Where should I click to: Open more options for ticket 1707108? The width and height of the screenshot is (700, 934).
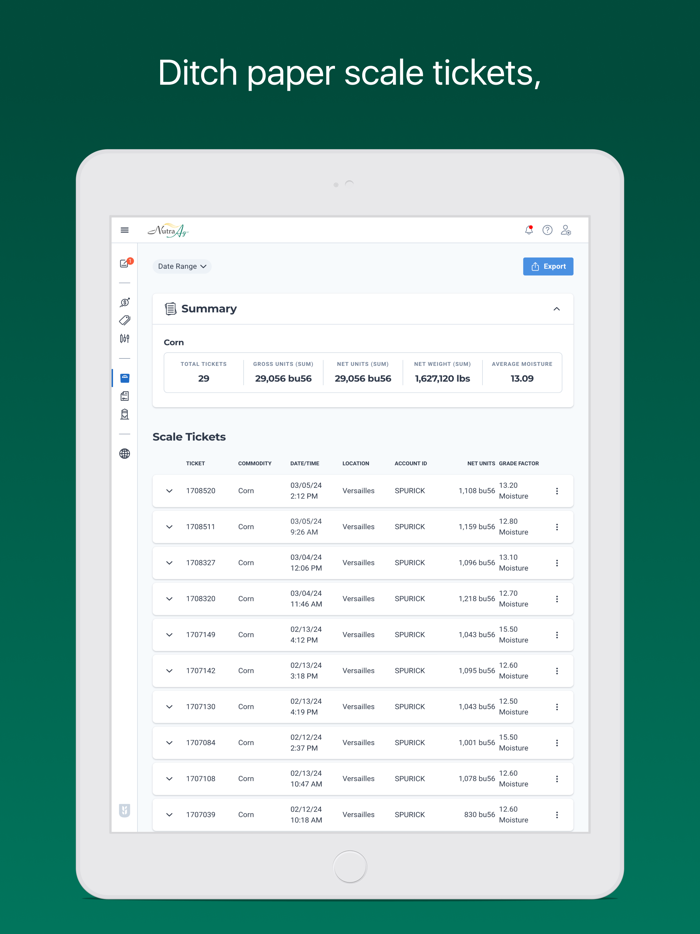(x=557, y=779)
